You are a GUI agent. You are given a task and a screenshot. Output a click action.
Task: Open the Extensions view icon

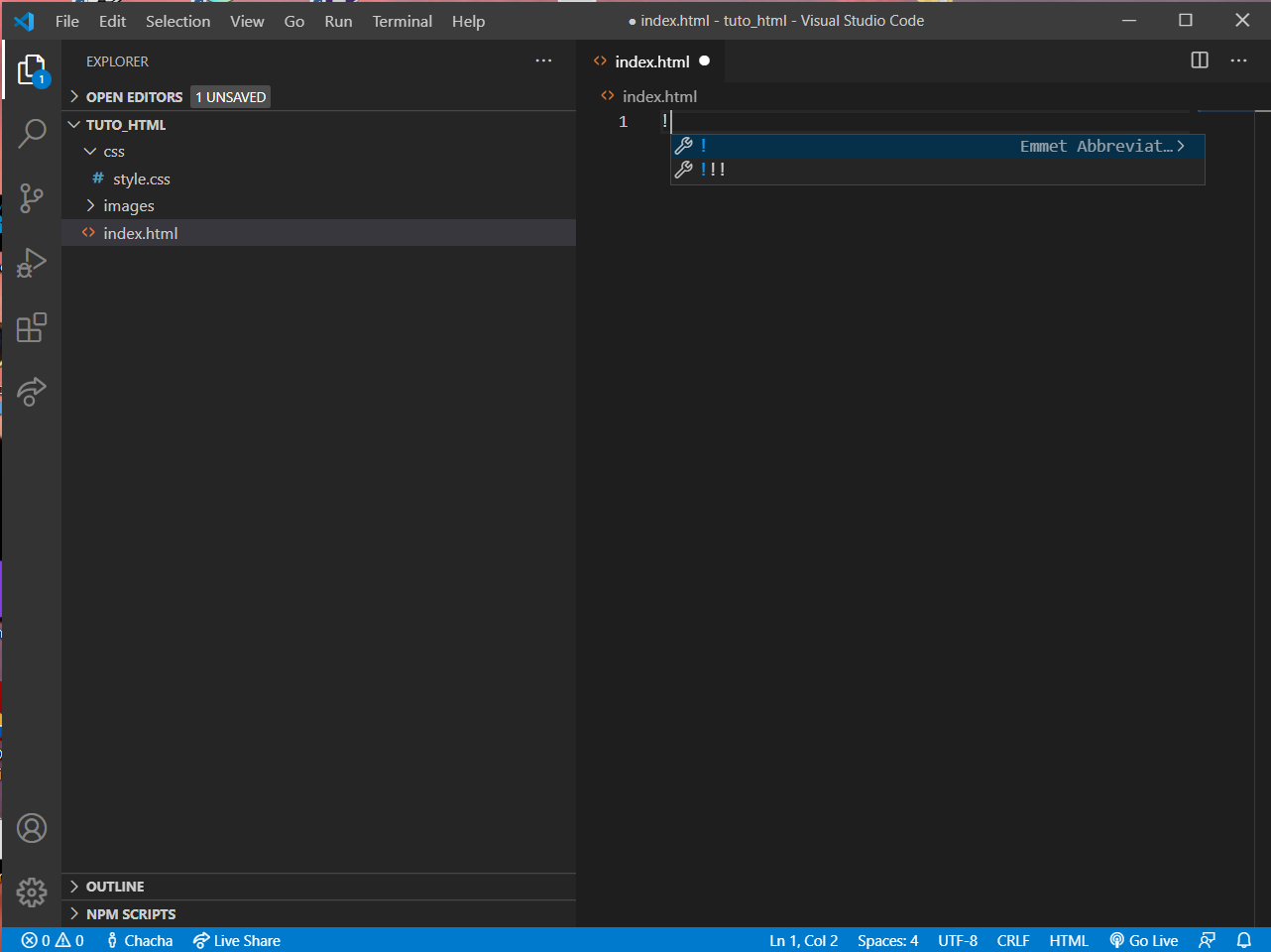pos(32,327)
